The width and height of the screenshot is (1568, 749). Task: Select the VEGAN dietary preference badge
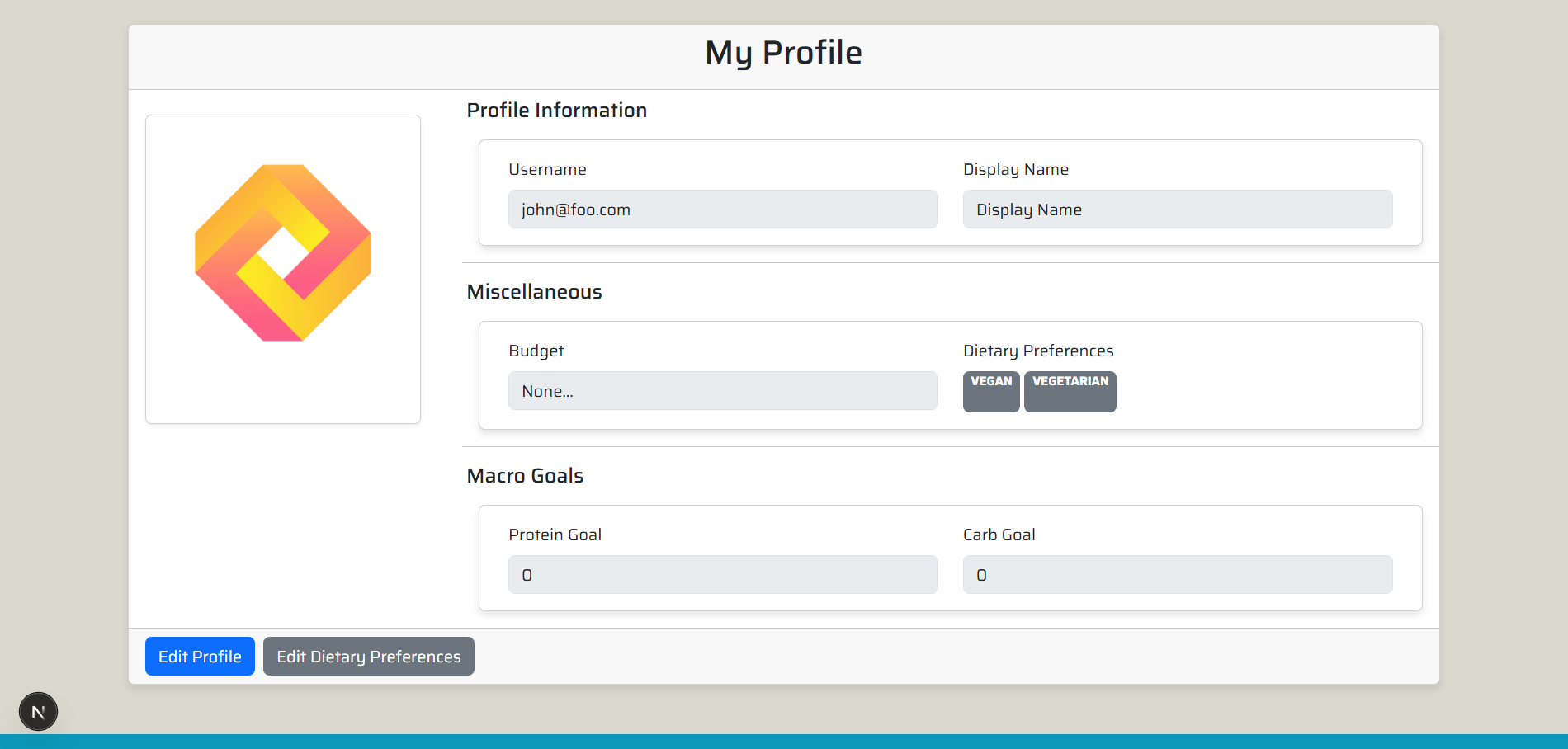(990, 391)
